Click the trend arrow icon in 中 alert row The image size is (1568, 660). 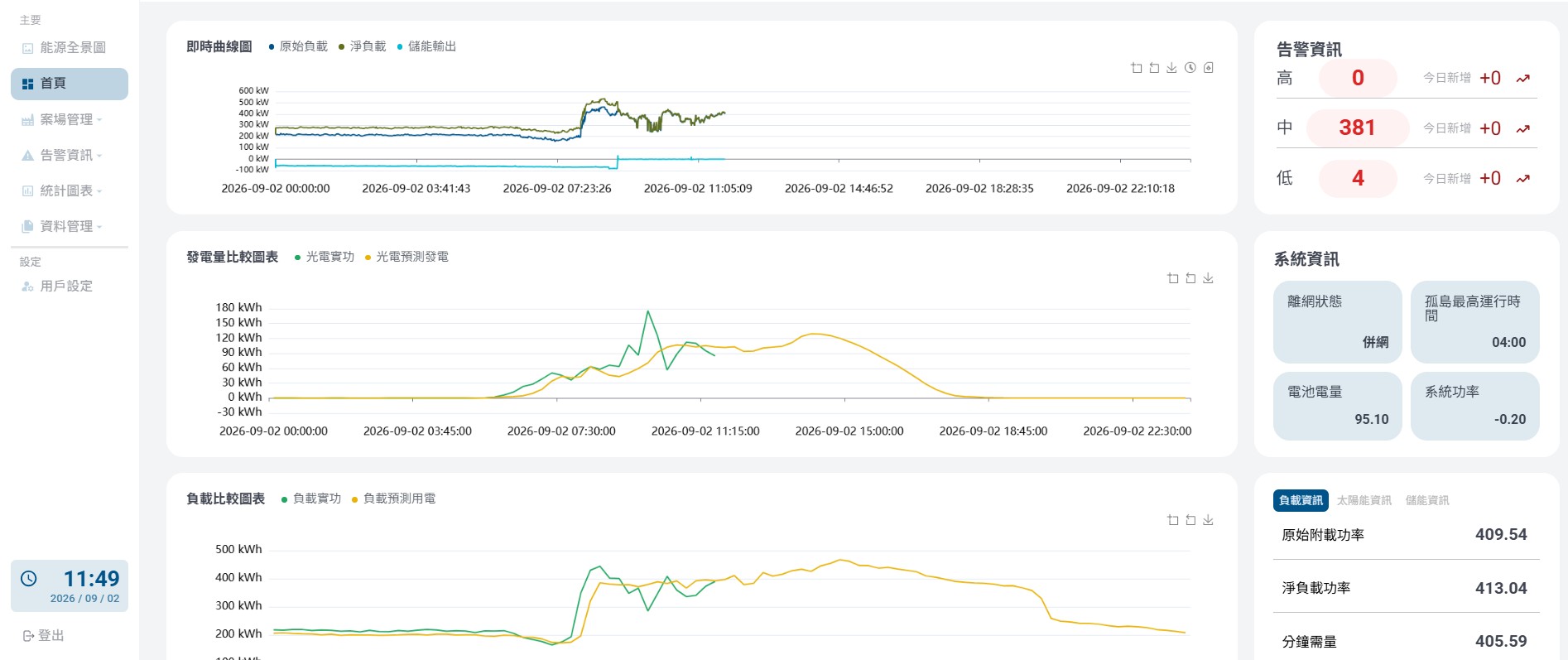[x=1522, y=129]
